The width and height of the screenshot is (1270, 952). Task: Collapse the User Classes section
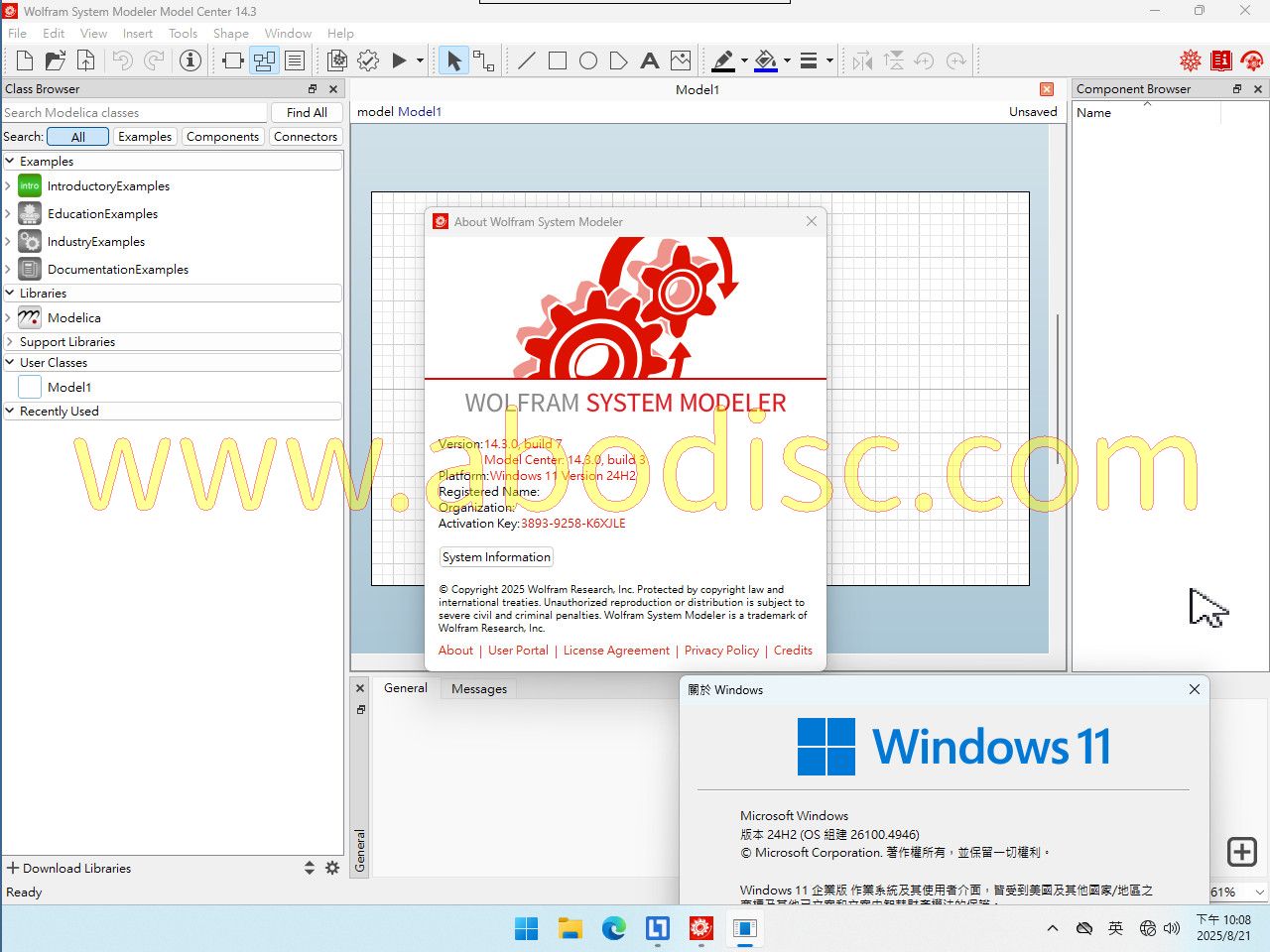[x=10, y=362]
